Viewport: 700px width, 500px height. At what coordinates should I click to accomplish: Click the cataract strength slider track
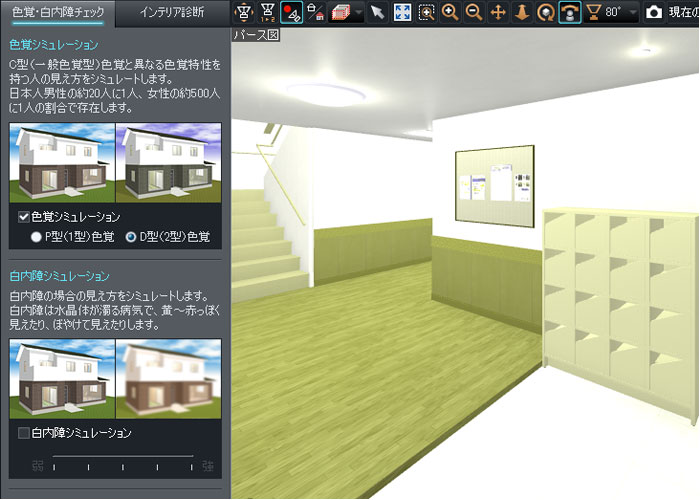[122, 456]
